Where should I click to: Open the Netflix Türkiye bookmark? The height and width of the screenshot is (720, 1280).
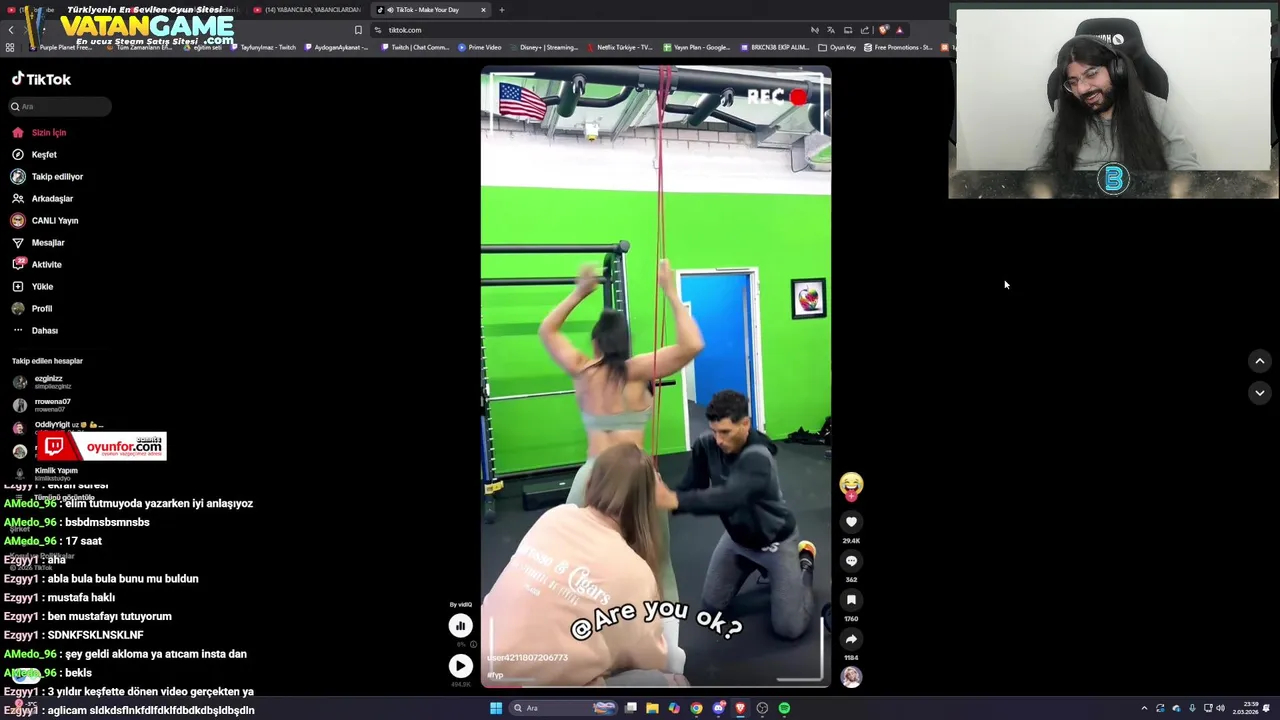(620, 47)
